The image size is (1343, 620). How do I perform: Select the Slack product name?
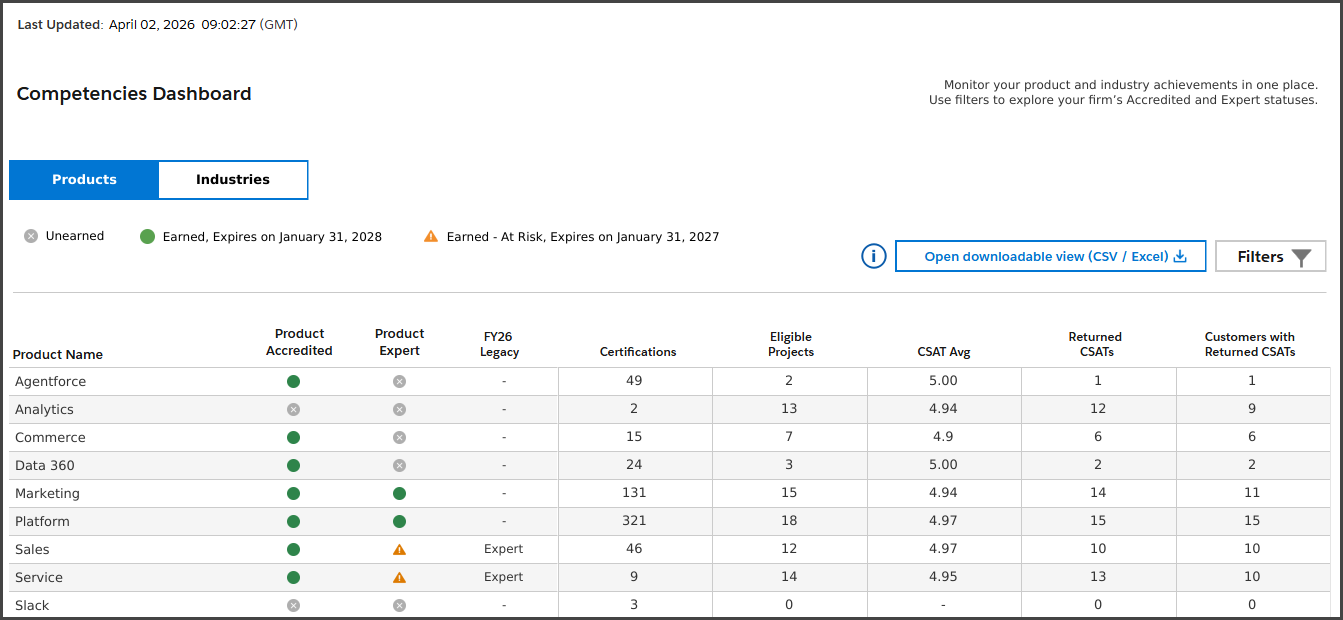[x=32, y=605]
